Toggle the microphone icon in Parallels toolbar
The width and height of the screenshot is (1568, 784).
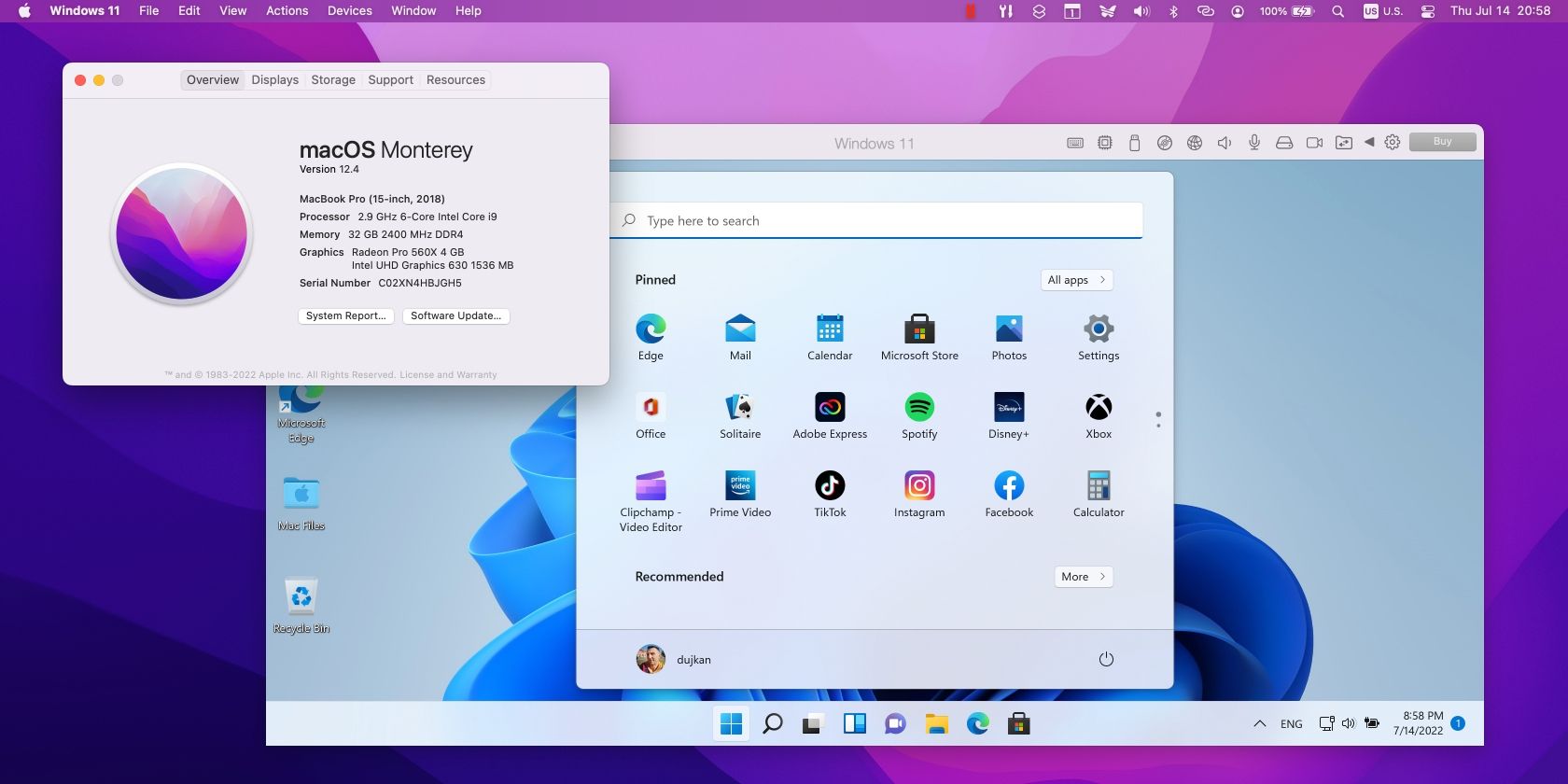[x=1254, y=143]
